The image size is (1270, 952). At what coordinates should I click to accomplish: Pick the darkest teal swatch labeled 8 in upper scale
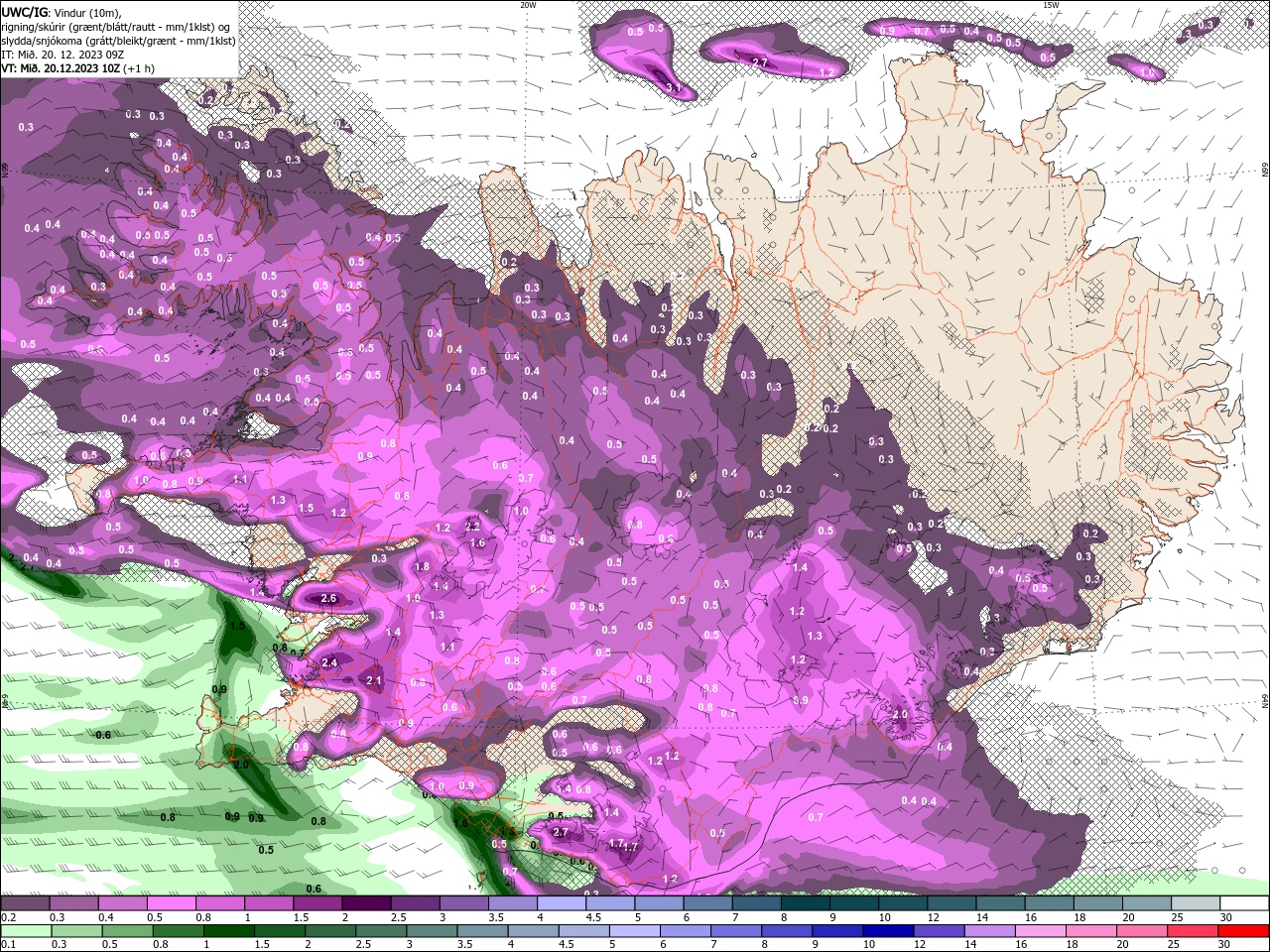[804, 902]
